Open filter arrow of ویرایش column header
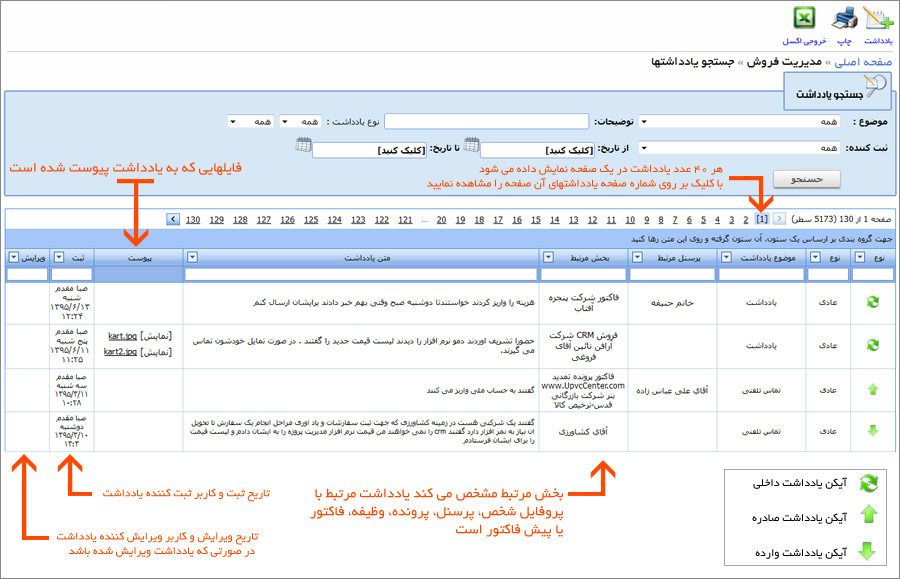This screenshot has width=900, height=579. [x=14, y=258]
